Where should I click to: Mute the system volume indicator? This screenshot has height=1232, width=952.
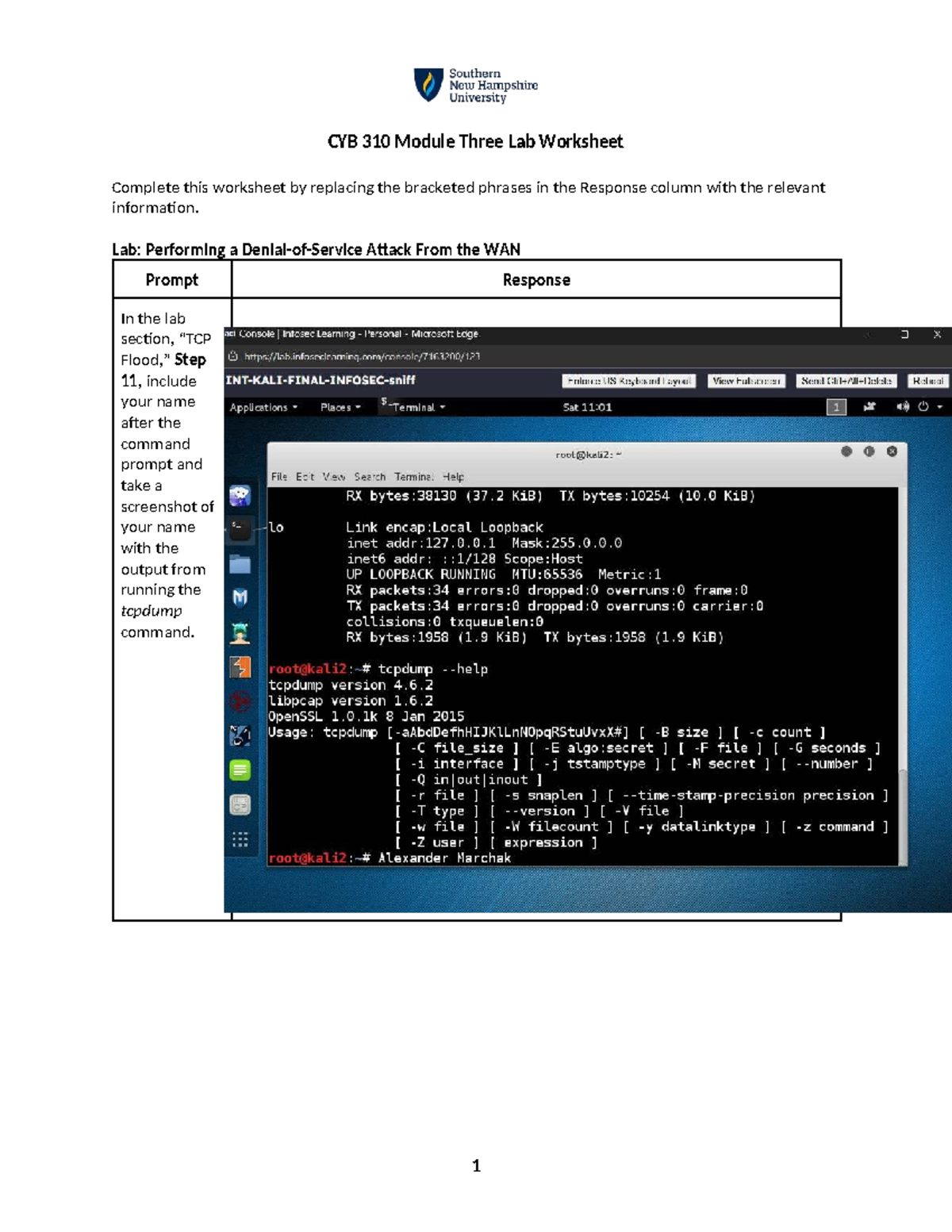pos(901,406)
